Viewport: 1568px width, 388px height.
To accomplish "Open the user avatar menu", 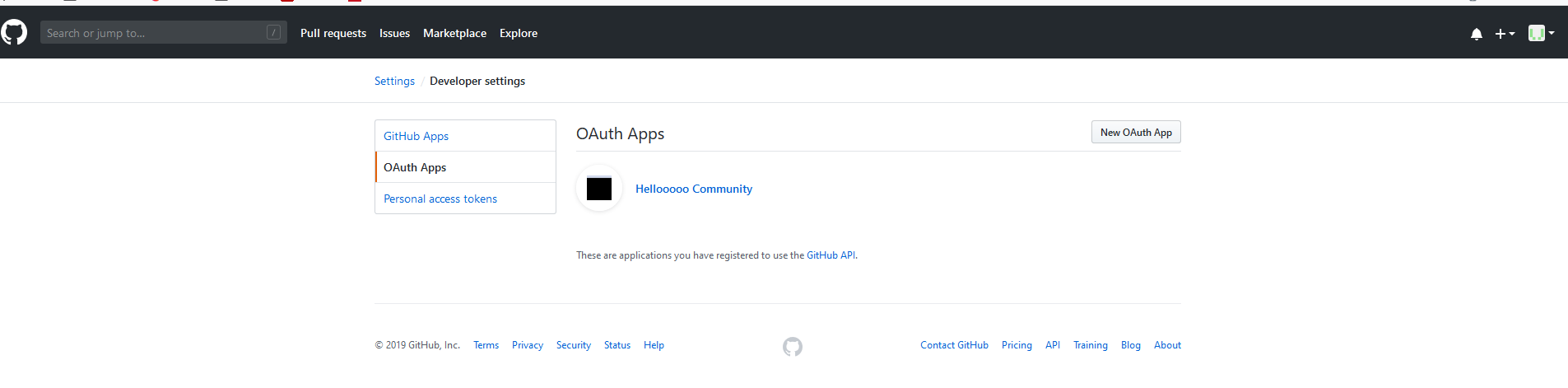I will click(1541, 33).
